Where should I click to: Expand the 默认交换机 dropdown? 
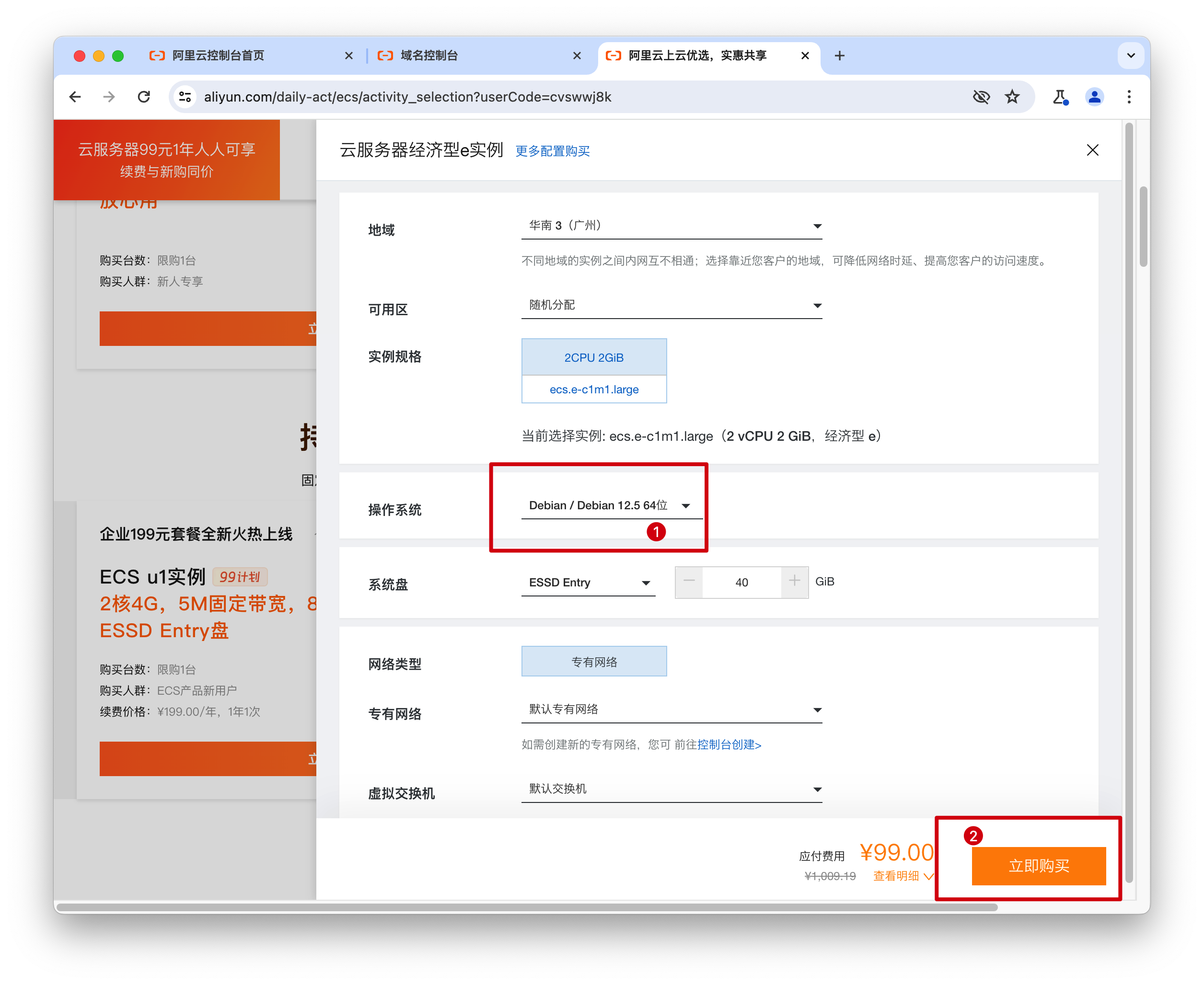pyautogui.click(x=671, y=789)
